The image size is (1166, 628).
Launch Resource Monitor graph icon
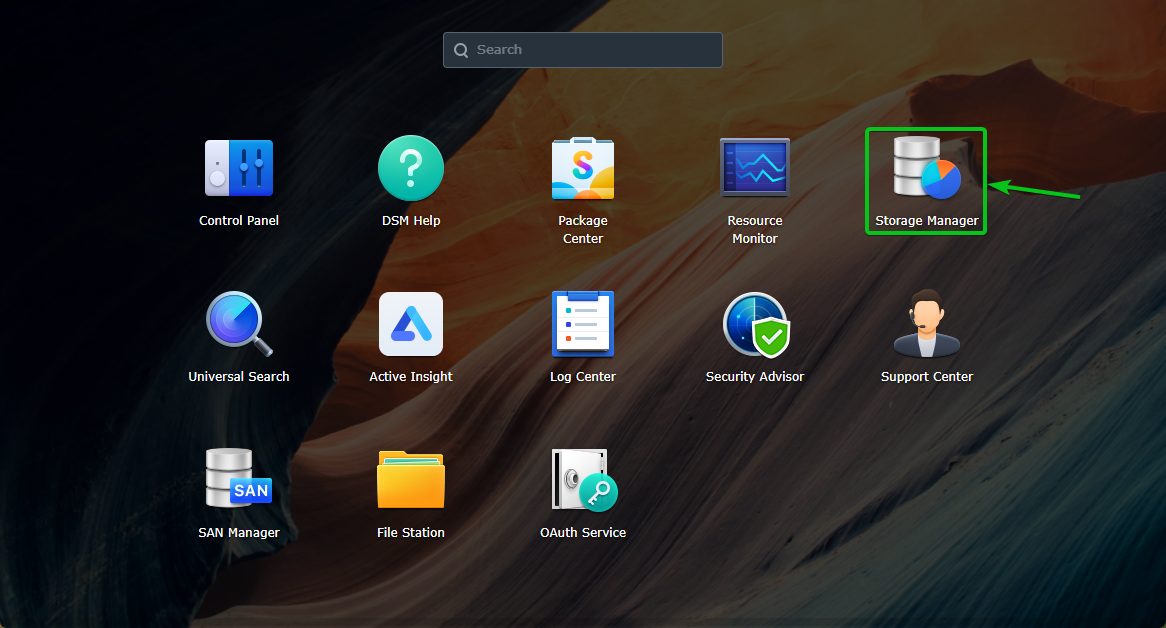755,168
